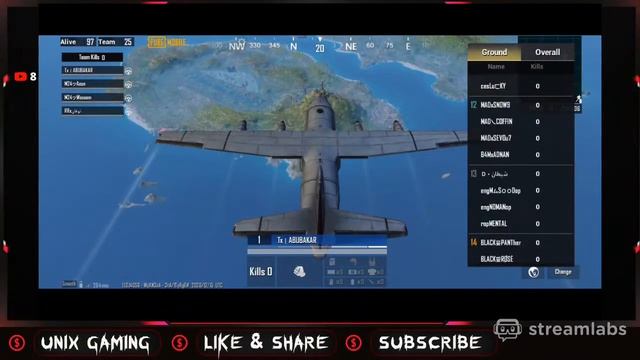
Task: Click the LIKE & SHARE overlay text
Action: point(266,343)
